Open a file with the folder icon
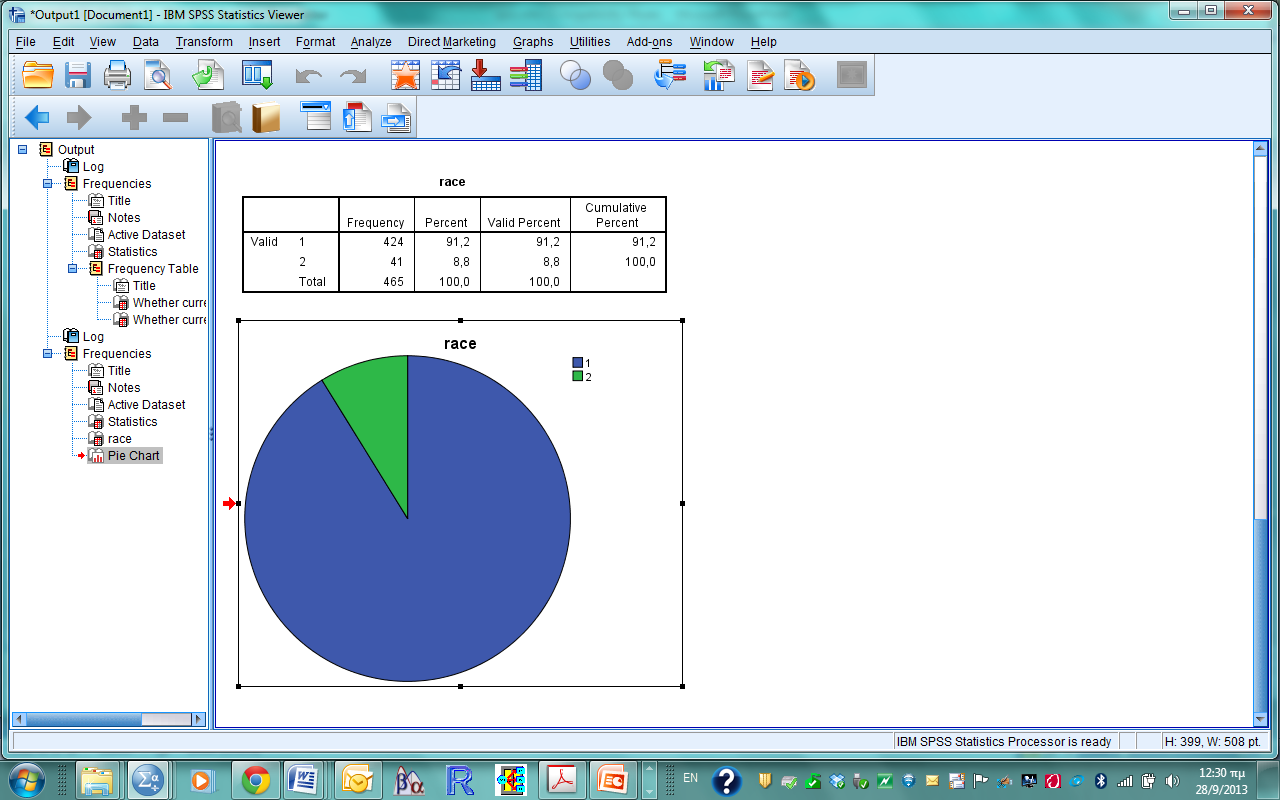The image size is (1280, 800). (x=38, y=75)
